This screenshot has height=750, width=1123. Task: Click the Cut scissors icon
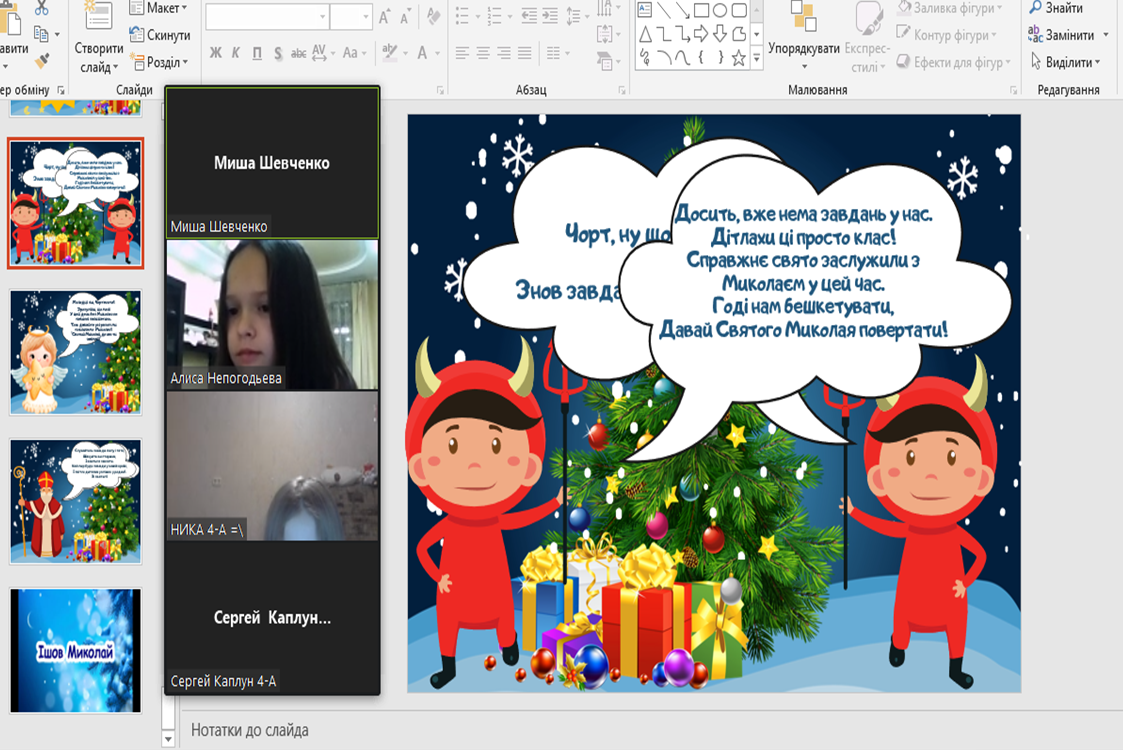(41, 8)
